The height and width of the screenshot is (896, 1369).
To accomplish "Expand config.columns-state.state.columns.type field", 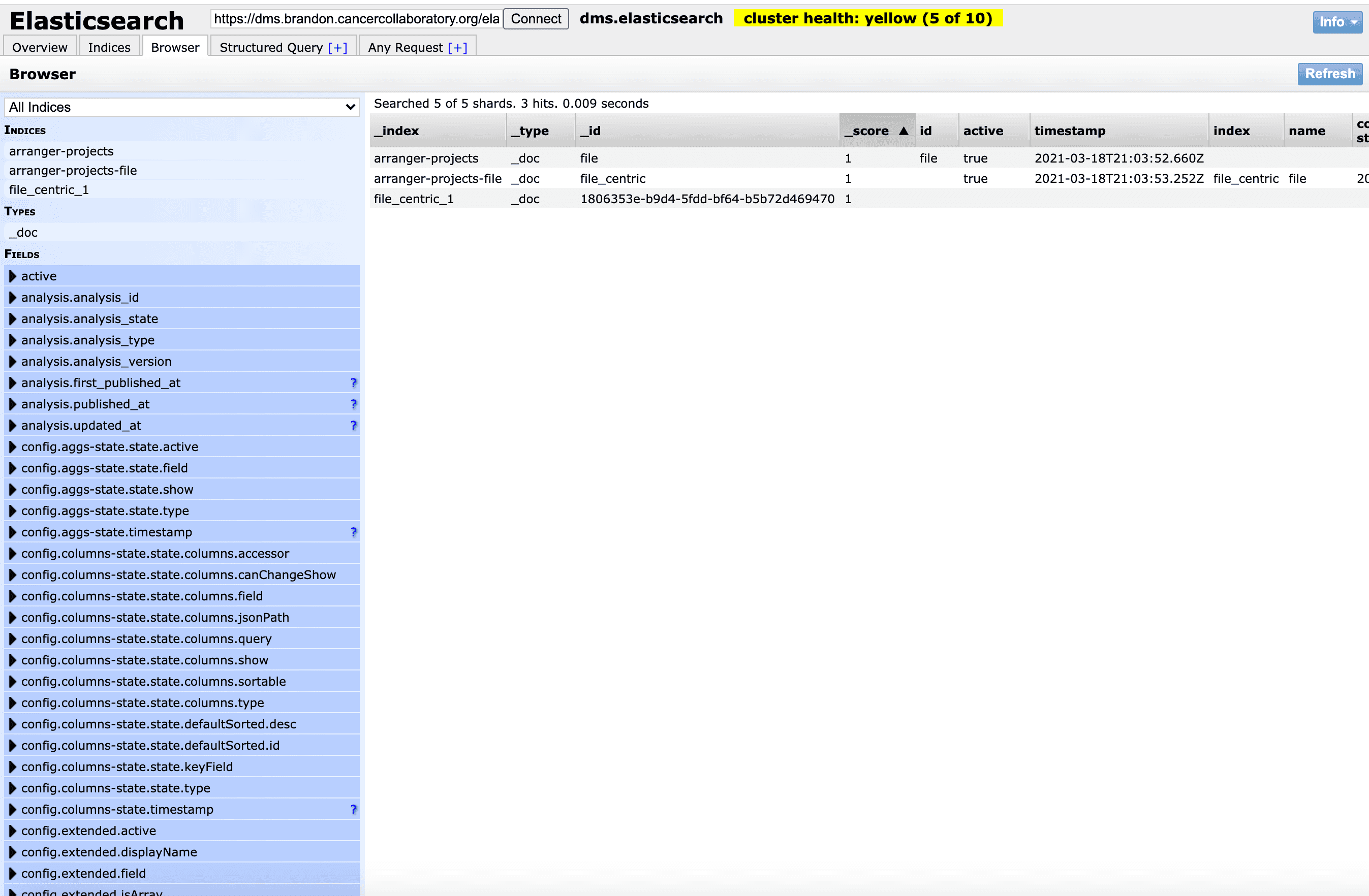I will click(x=13, y=703).
